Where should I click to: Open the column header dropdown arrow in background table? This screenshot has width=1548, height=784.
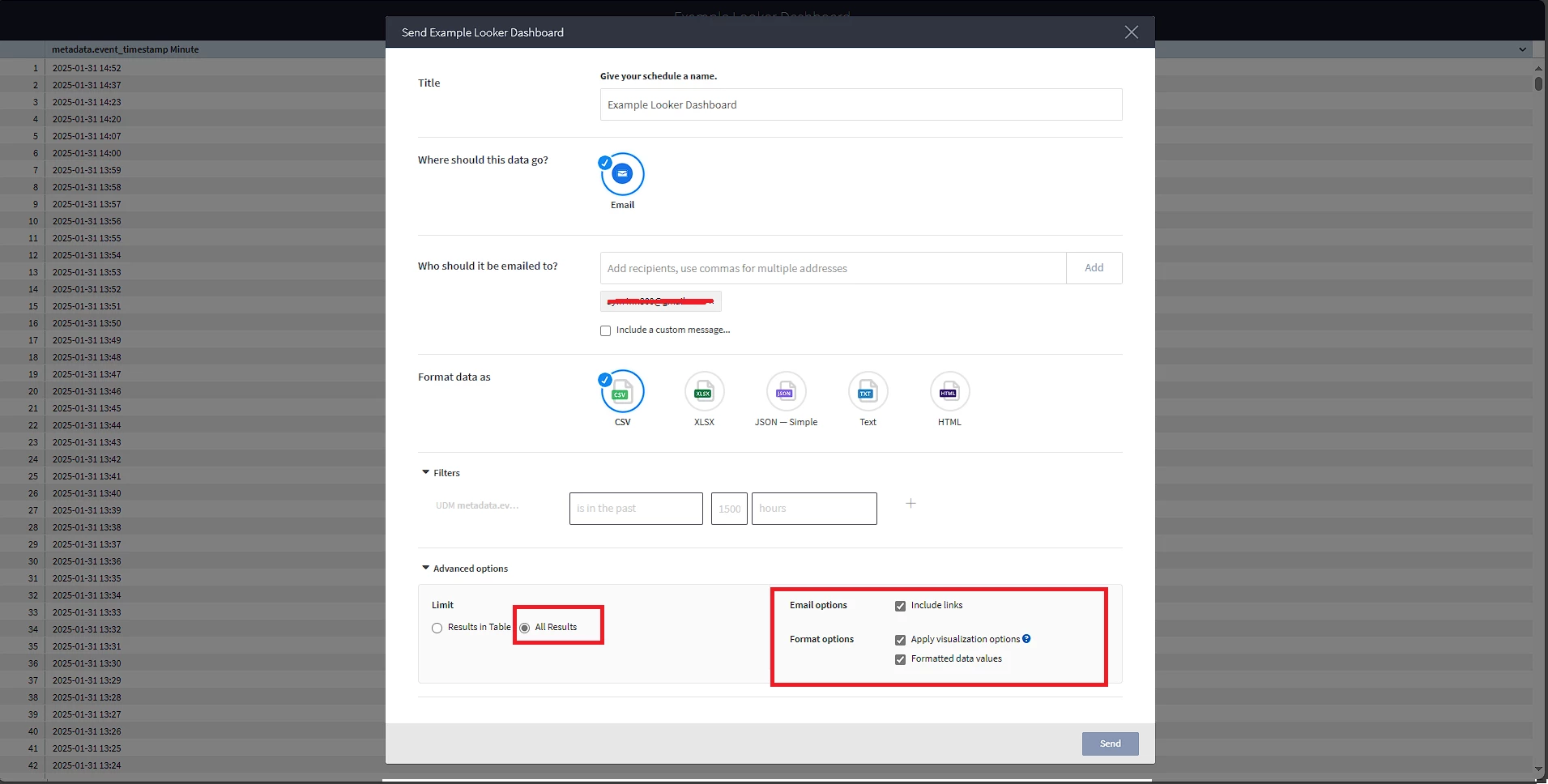tap(1523, 49)
